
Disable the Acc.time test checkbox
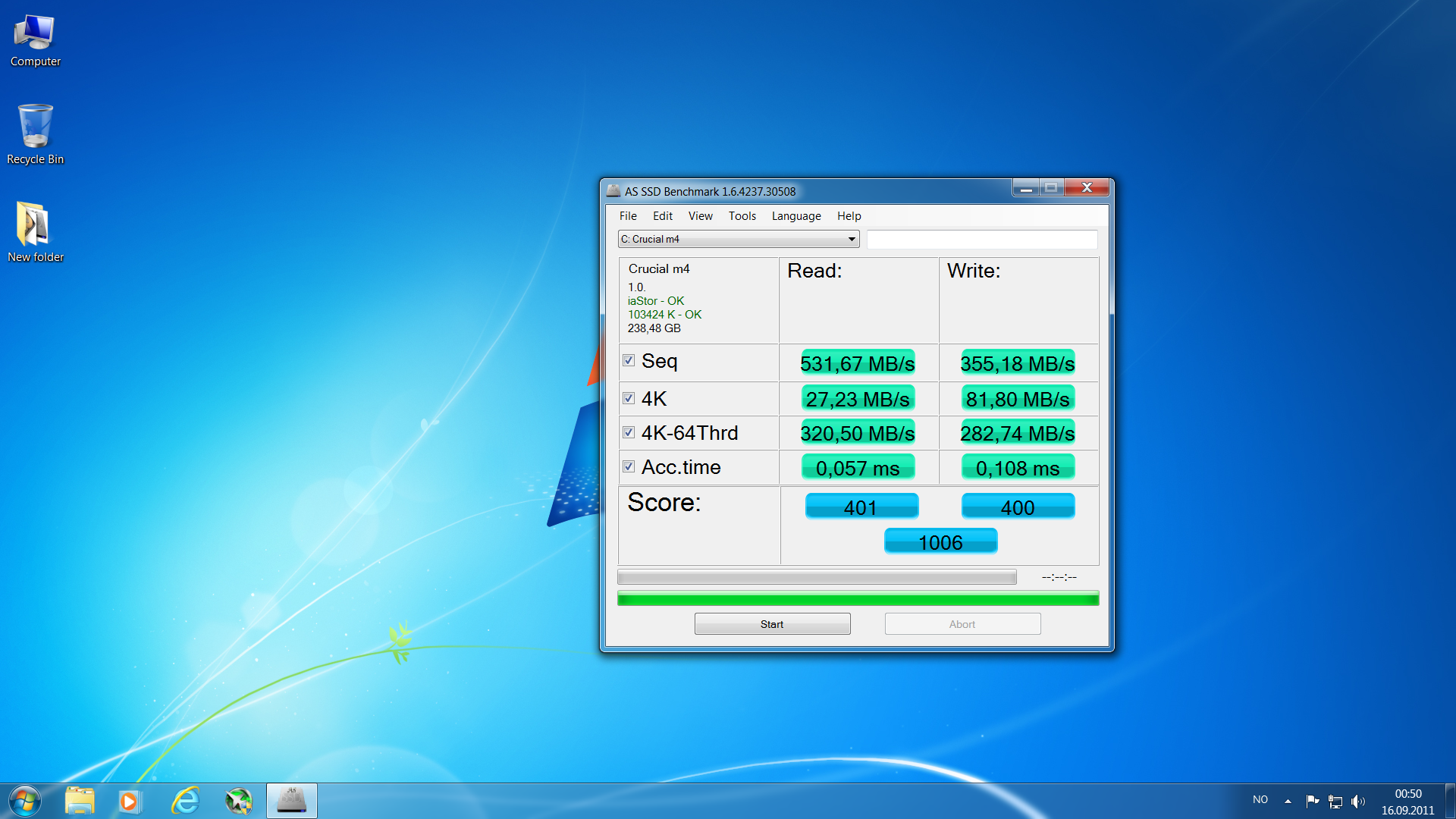(x=629, y=467)
